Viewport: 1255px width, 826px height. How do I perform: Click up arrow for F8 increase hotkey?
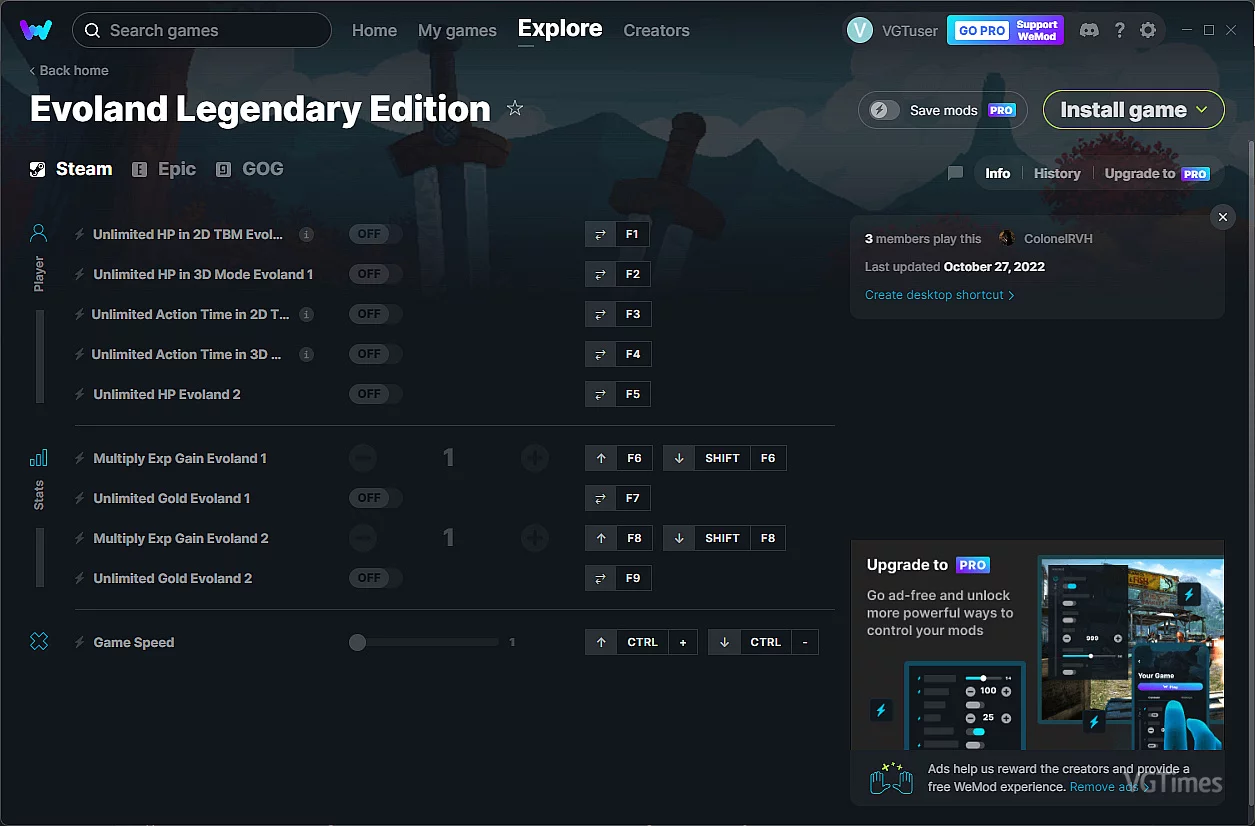click(600, 538)
